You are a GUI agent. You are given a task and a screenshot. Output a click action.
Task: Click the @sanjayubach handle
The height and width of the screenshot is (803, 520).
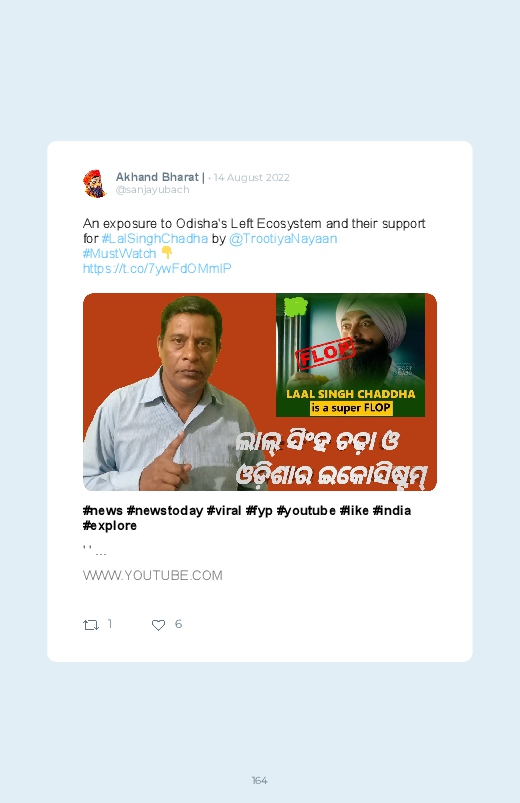(153, 189)
